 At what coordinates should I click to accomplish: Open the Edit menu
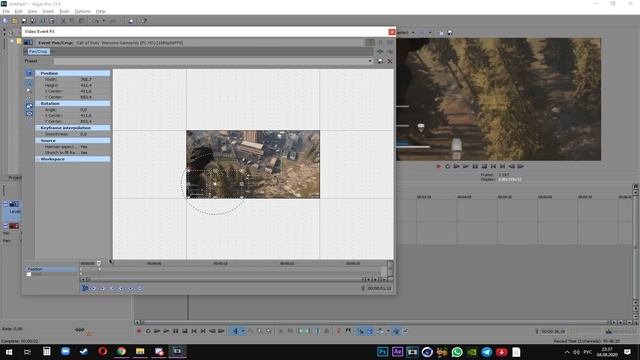tap(18, 11)
